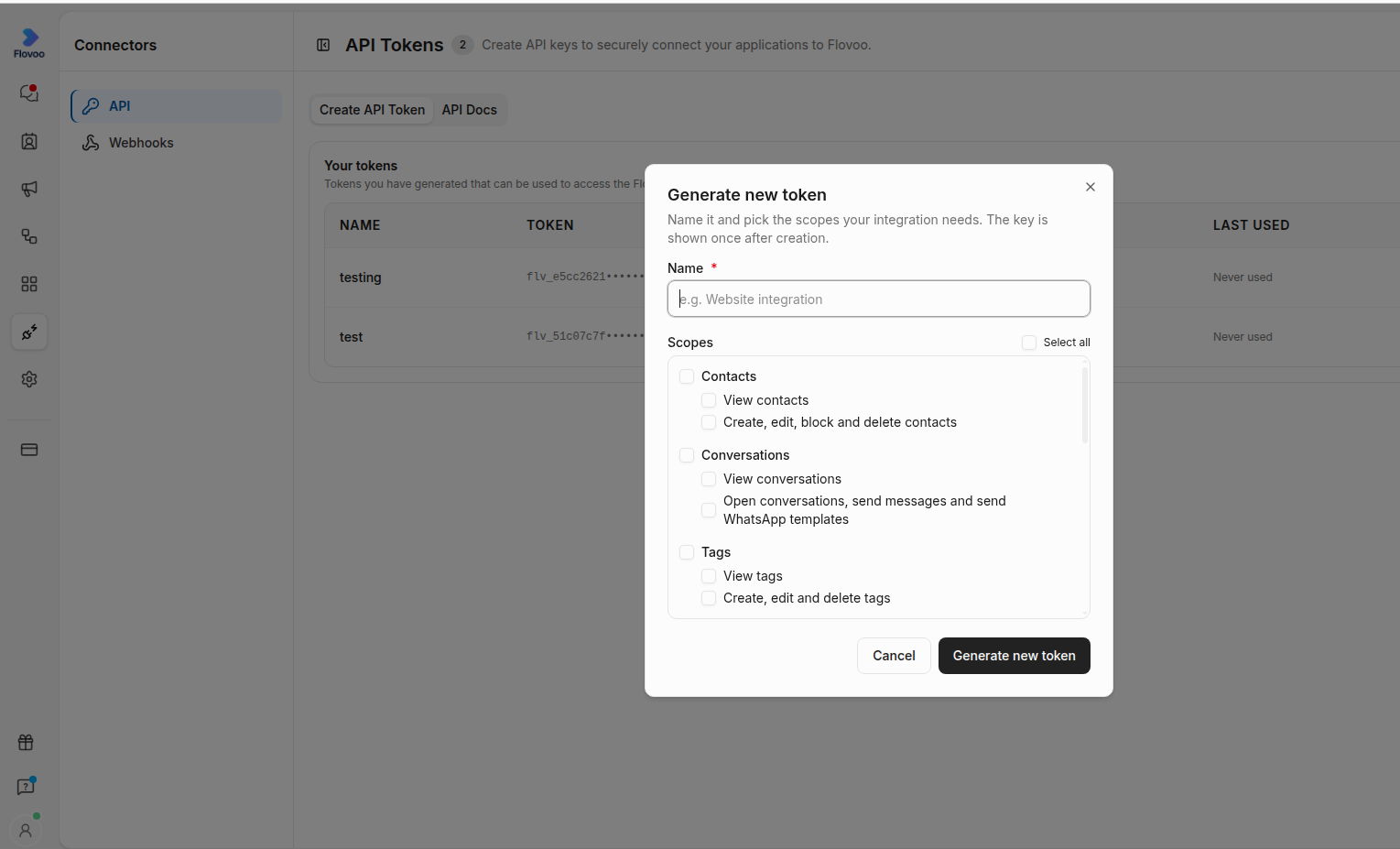Click 'Never used' in test row
The image size is (1400, 849).
[x=1243, y=337]
